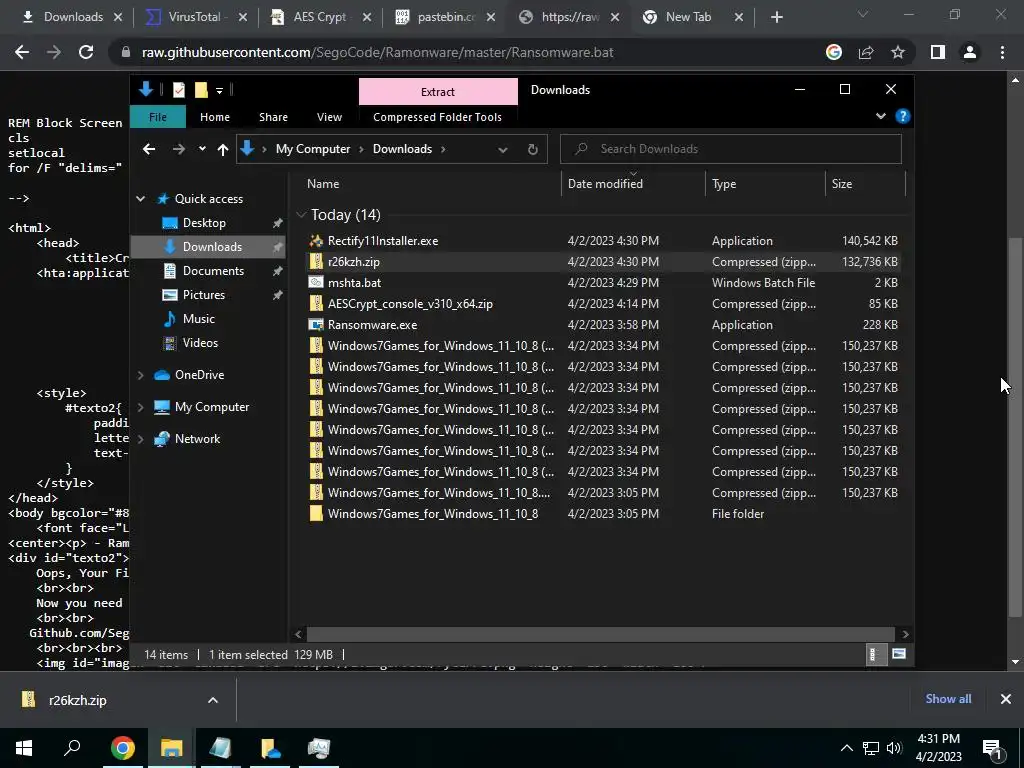Open taskbar Search magnifier
The height and width of the screenshot is (768, 1024).
(x=72, y=748)
